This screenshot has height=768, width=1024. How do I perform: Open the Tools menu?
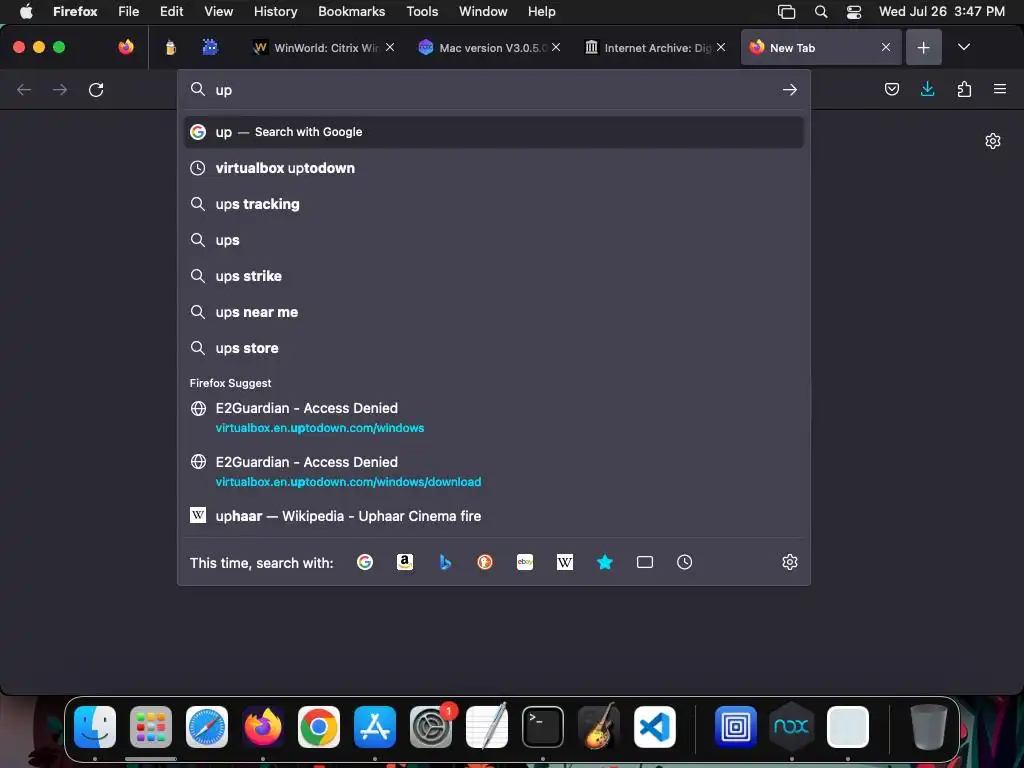pyautogui.click(x=422, y=11)
